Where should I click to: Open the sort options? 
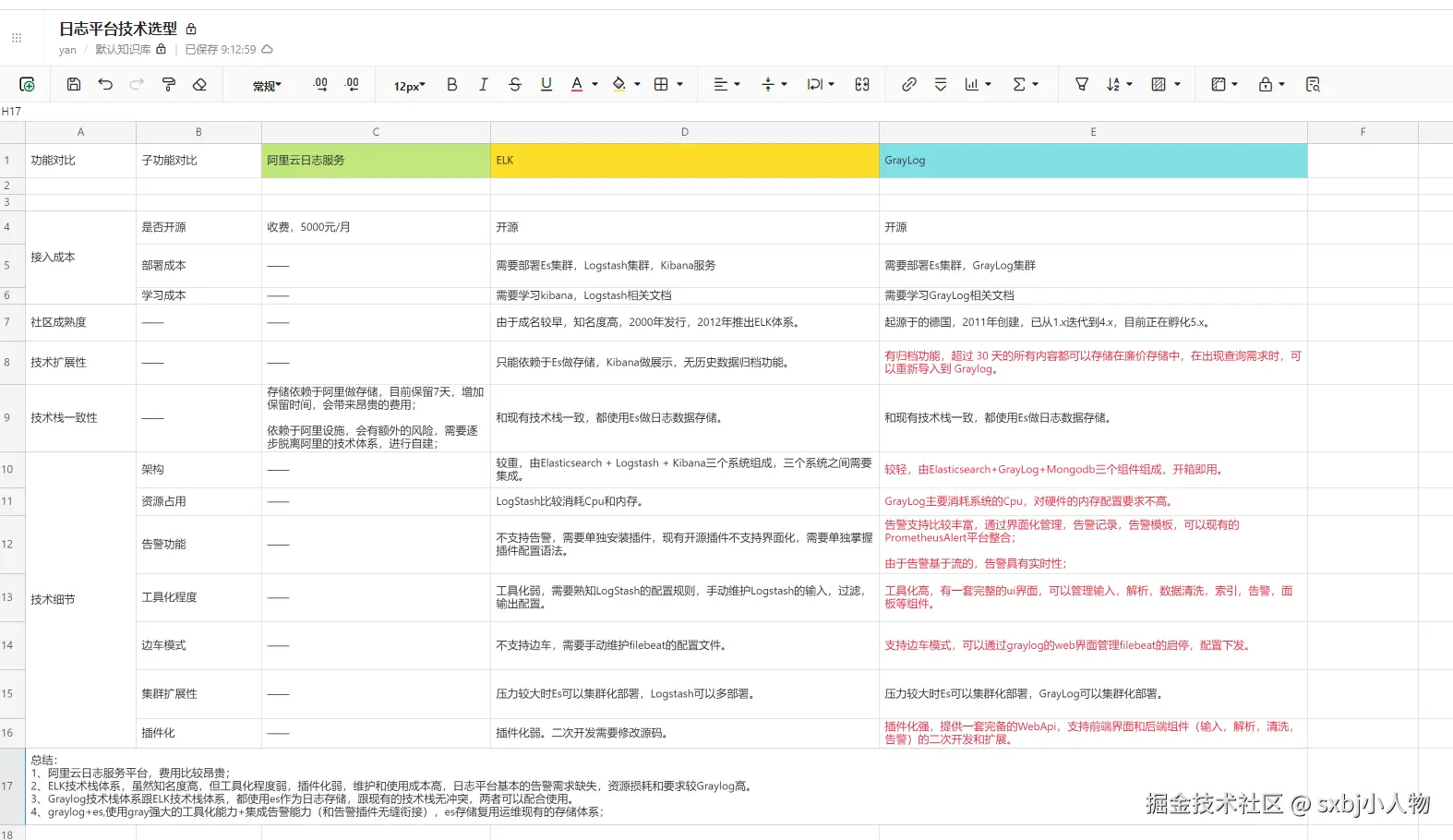[x=1119, y=85]
